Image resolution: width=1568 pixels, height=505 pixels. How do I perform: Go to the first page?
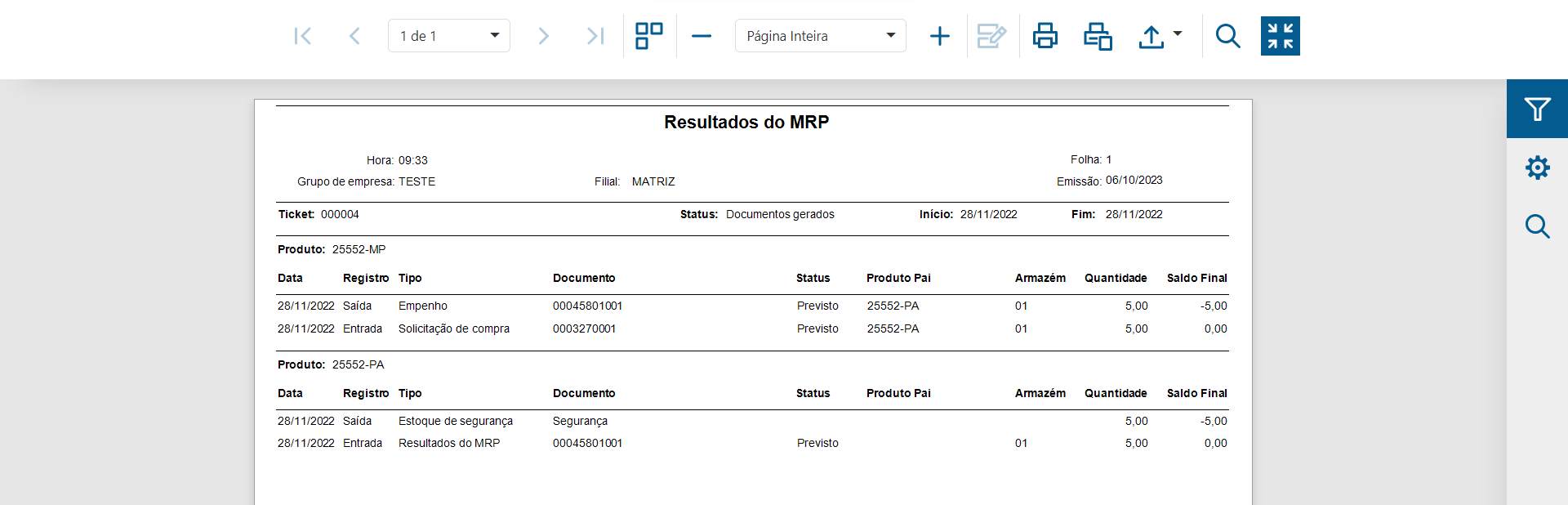[x=303, y=36]
